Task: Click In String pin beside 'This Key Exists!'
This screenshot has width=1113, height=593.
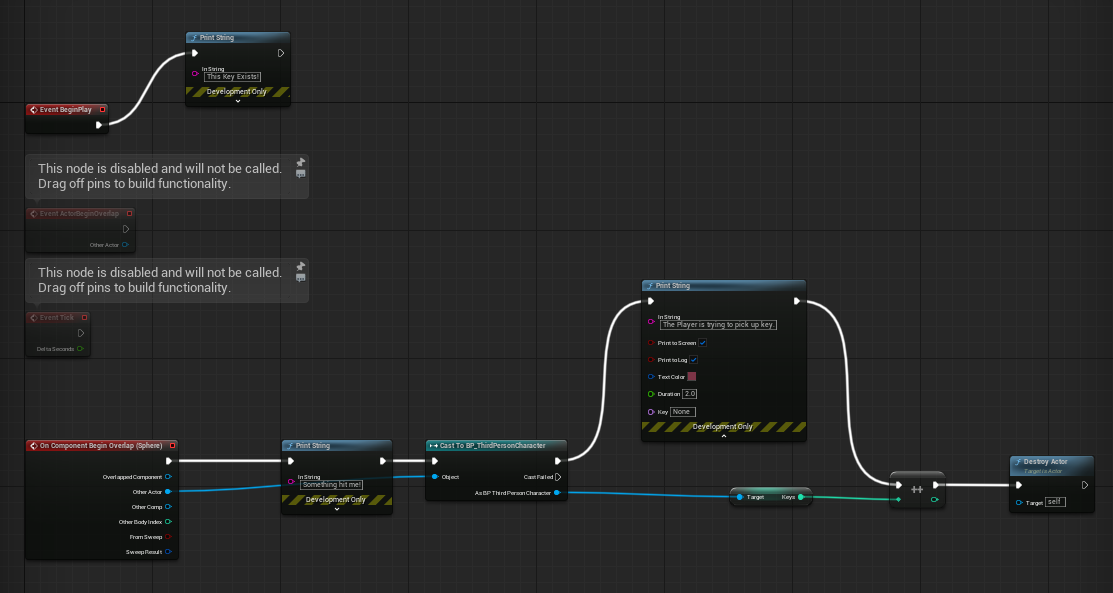Action: click(x=194, y=73)
